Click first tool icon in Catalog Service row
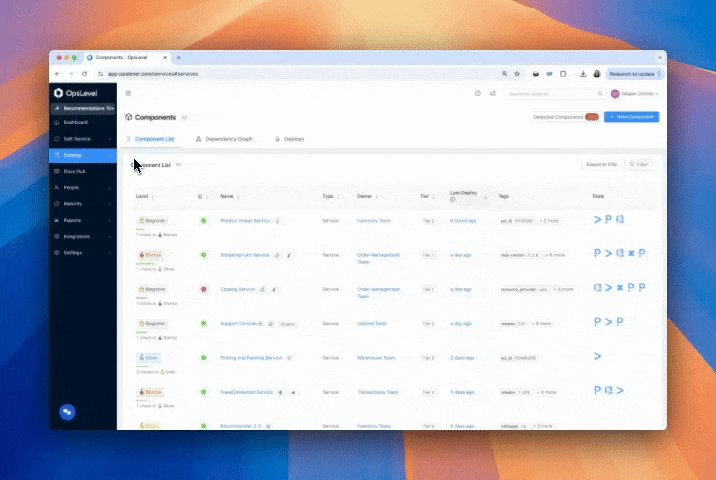This screenshot has width=716, height=480. [x=597, y=287]
